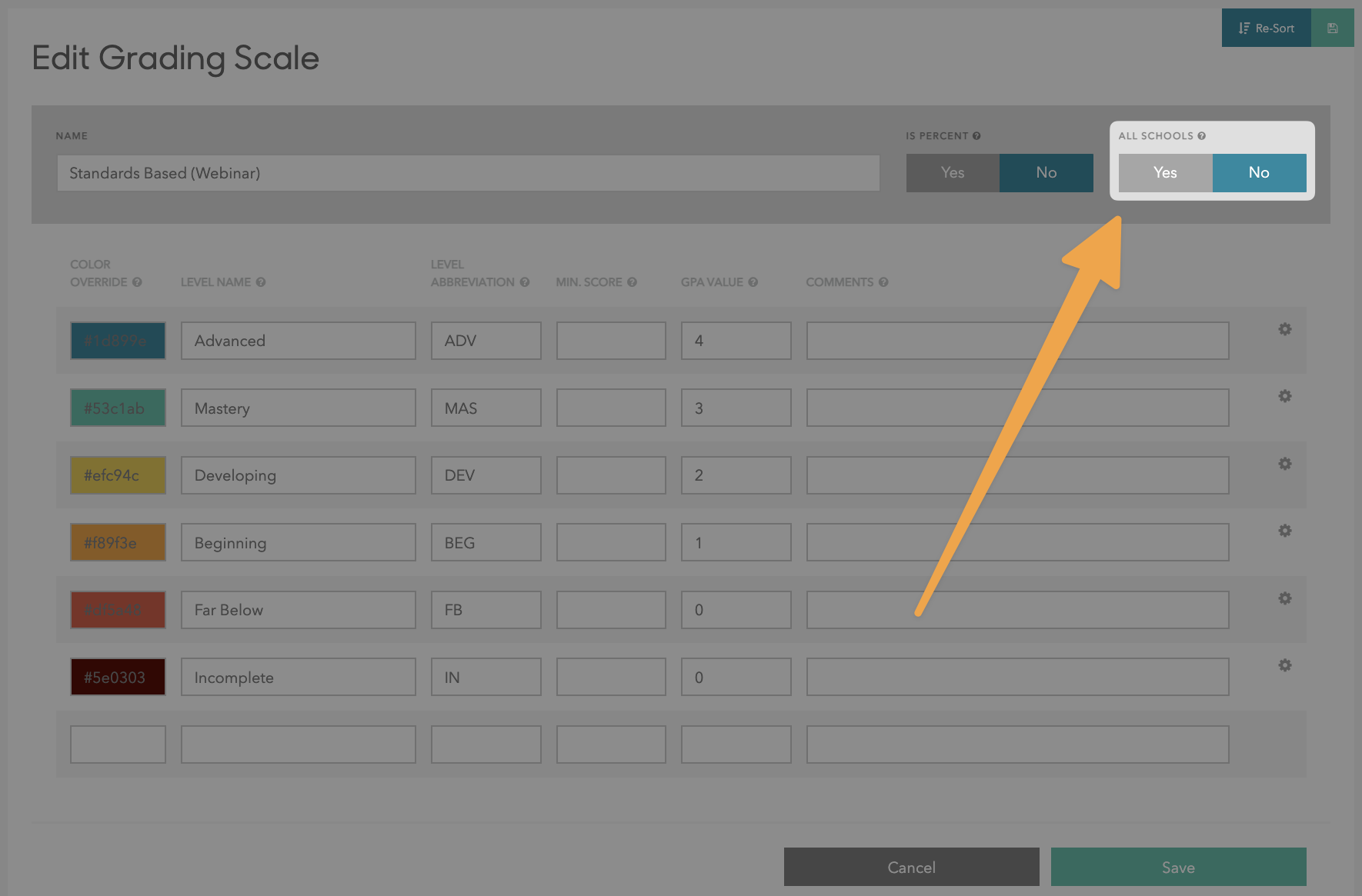This screenshot has height=896, width=1362.
Task: Open the #efc94c color swatch for Developing
Action: [118, 475]
